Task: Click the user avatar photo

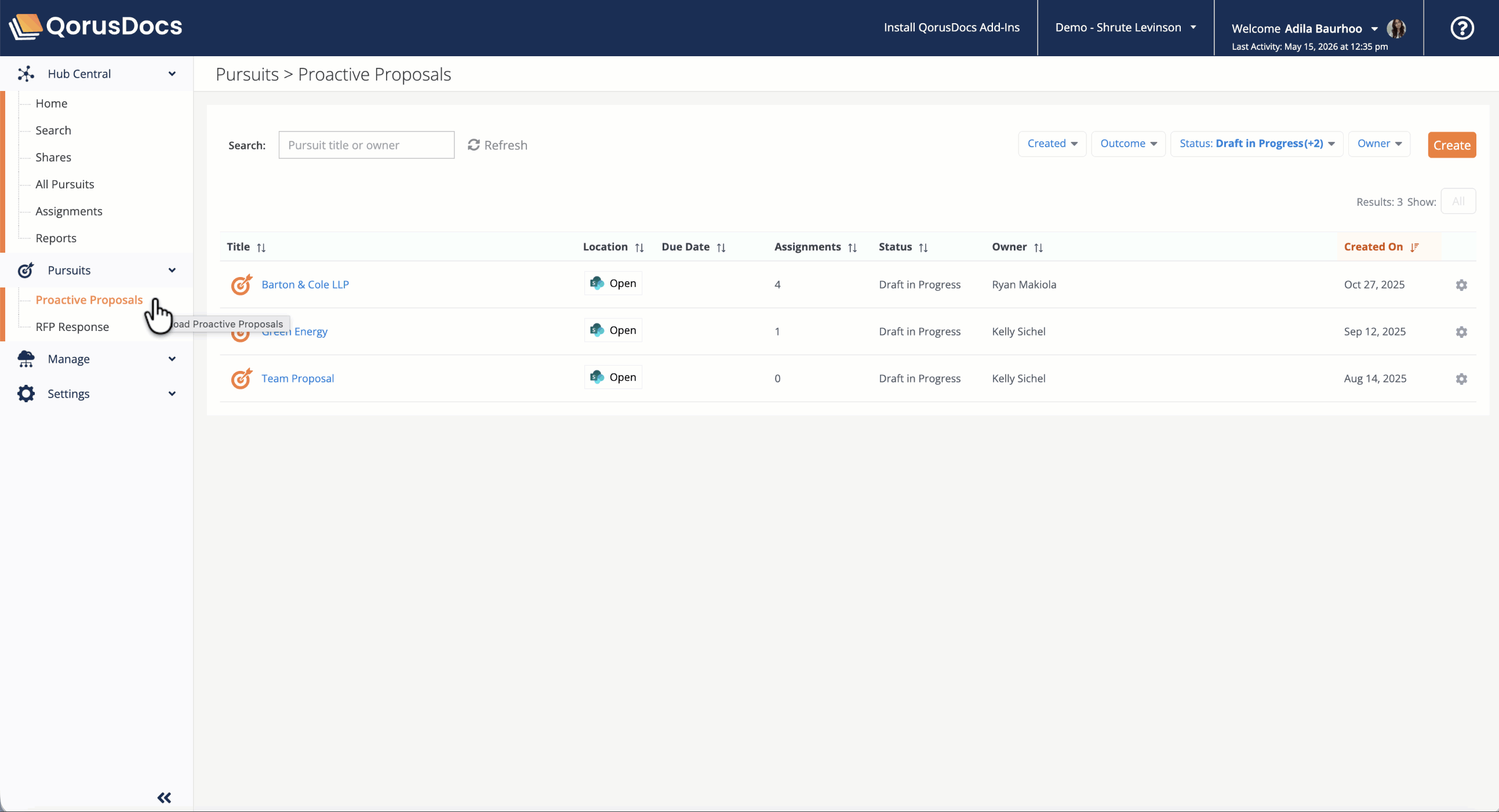Action: point(1396,28)
